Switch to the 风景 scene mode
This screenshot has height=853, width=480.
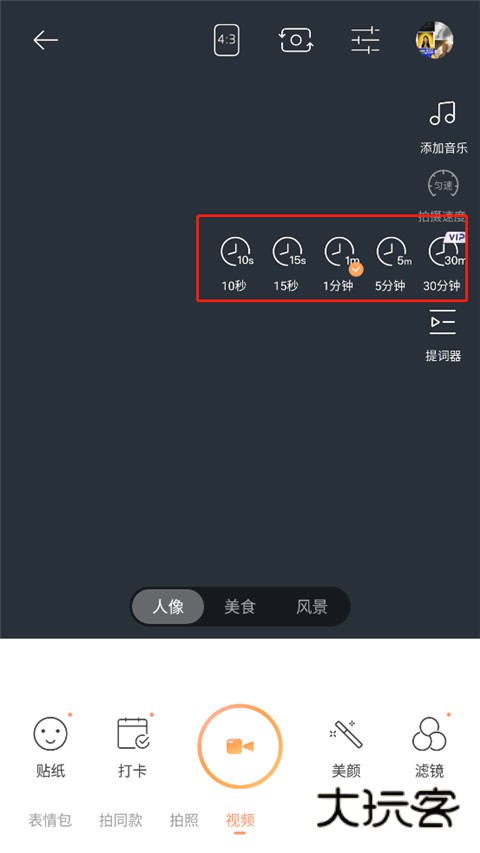click(312, 607)
